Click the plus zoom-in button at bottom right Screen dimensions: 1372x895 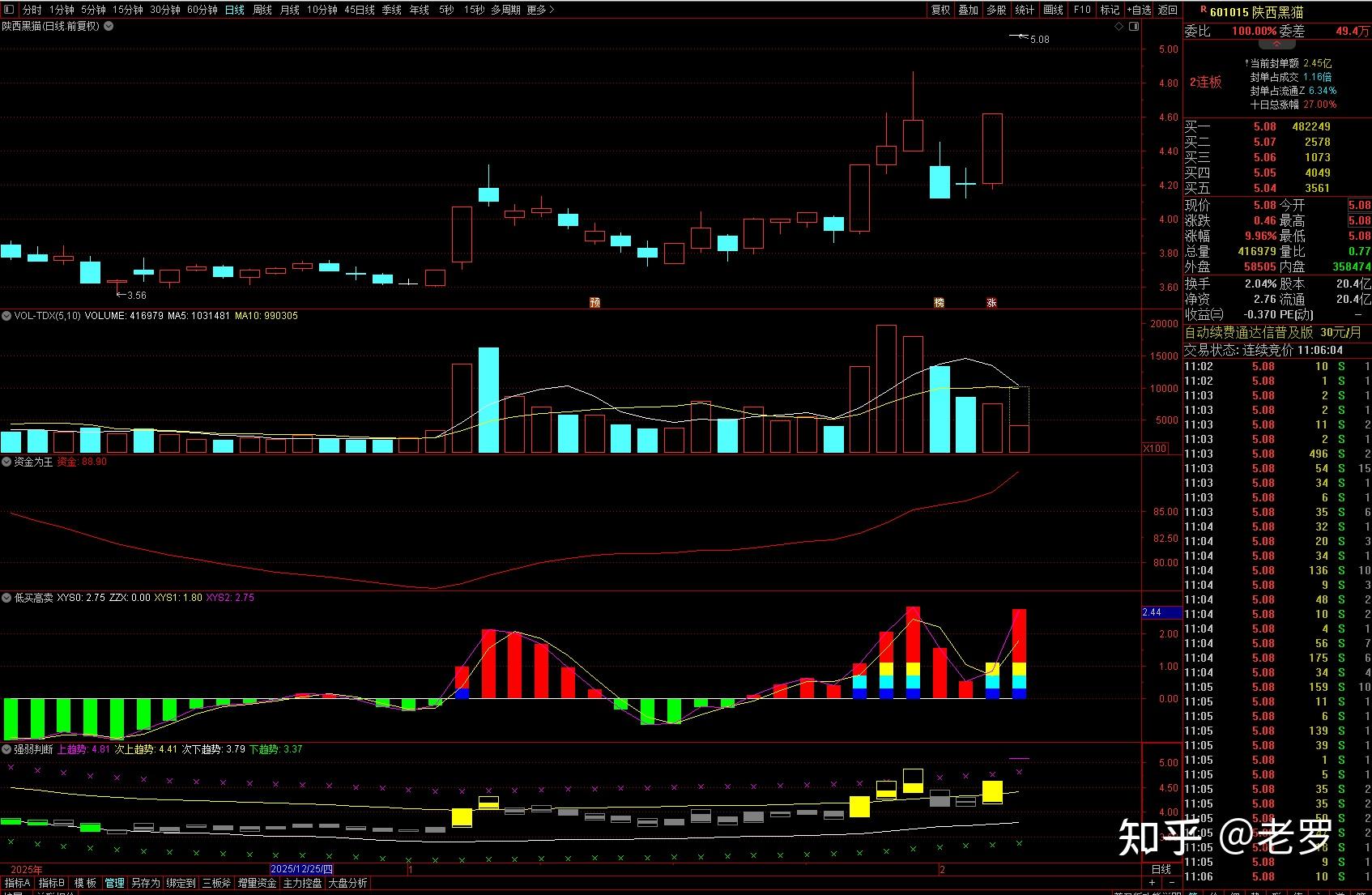[1153, 882]
